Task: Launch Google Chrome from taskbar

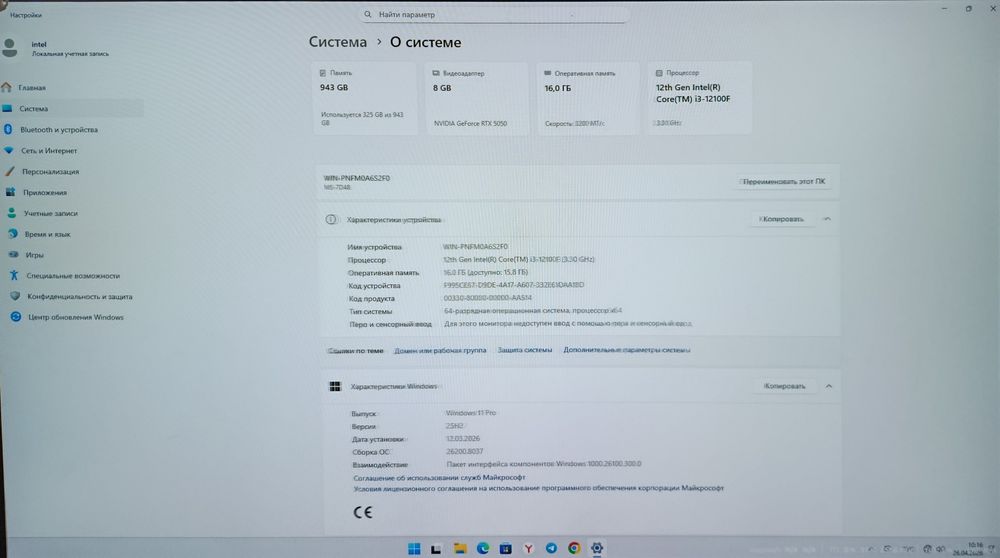Action: 574,548
